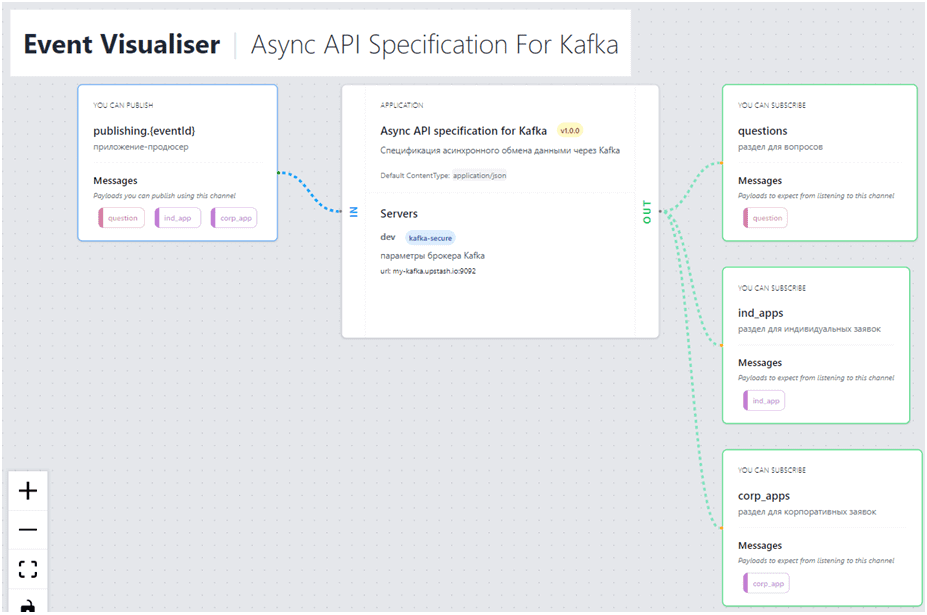Image resolution: width=927 pixels, height=615 pixels.
Task: Click the kafka-secure server tag
Action: [x=431, y=238]
